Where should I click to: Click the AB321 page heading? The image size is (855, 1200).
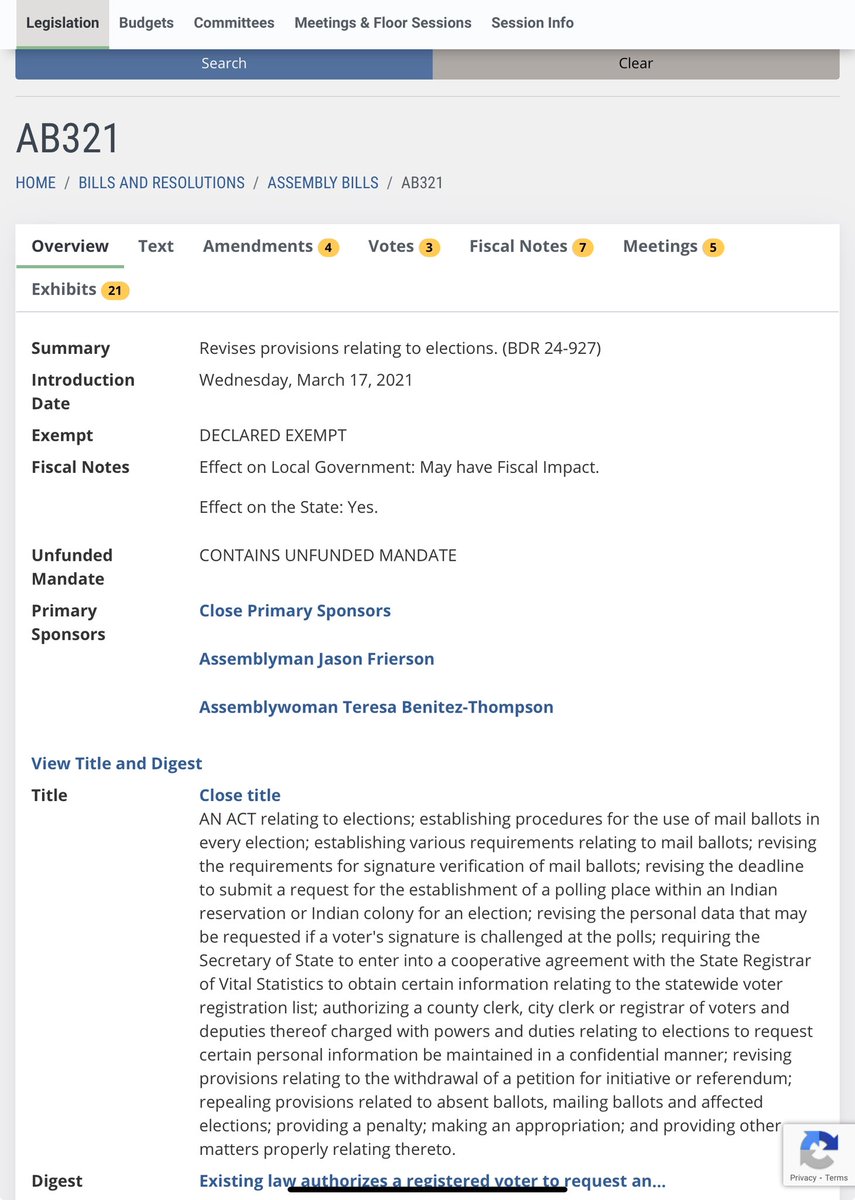pyautogui.click(x=68, y=138)
